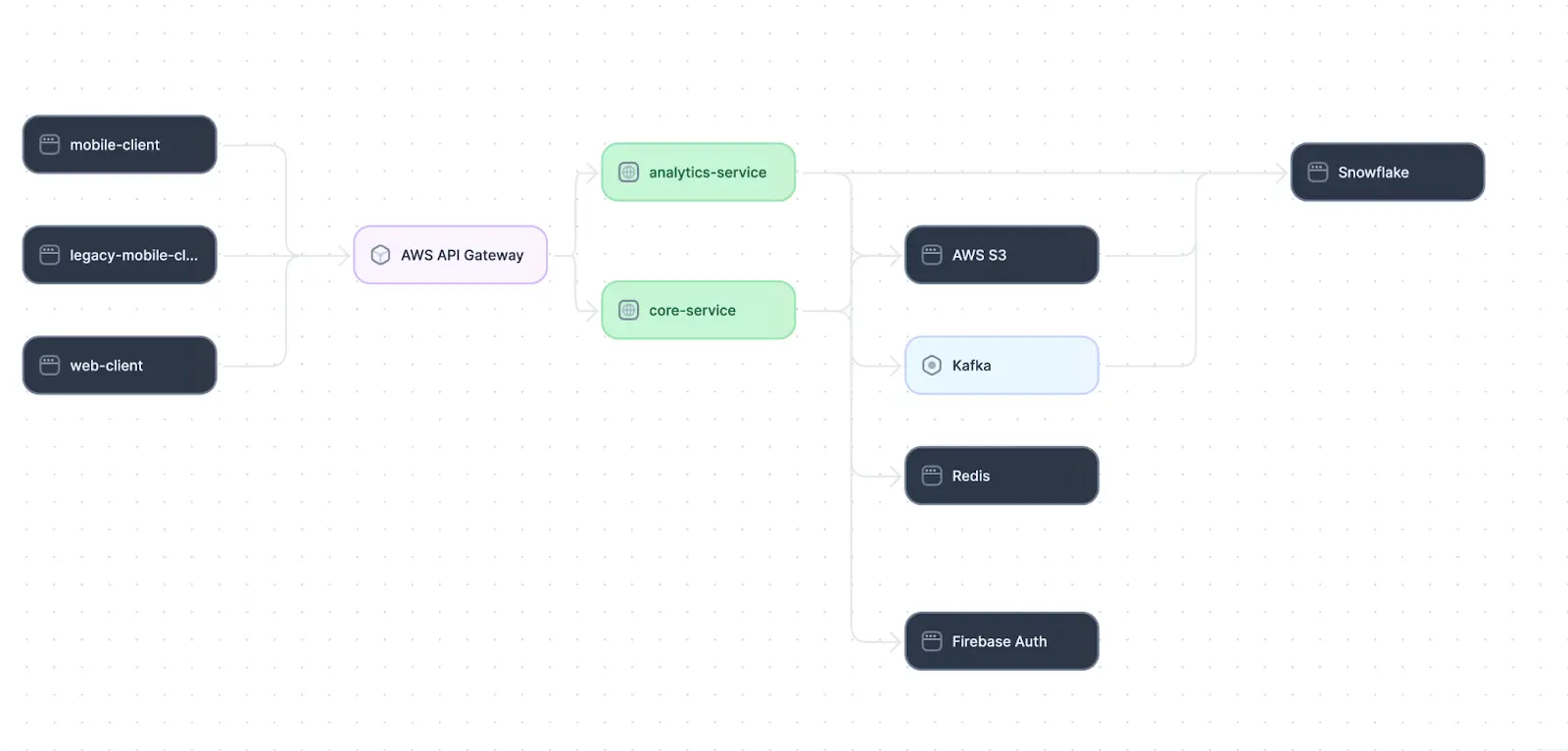Click the window icon on the web-client node
Image resolution: width=1568 pixels, height=751 pixels.
coord(49,366)
